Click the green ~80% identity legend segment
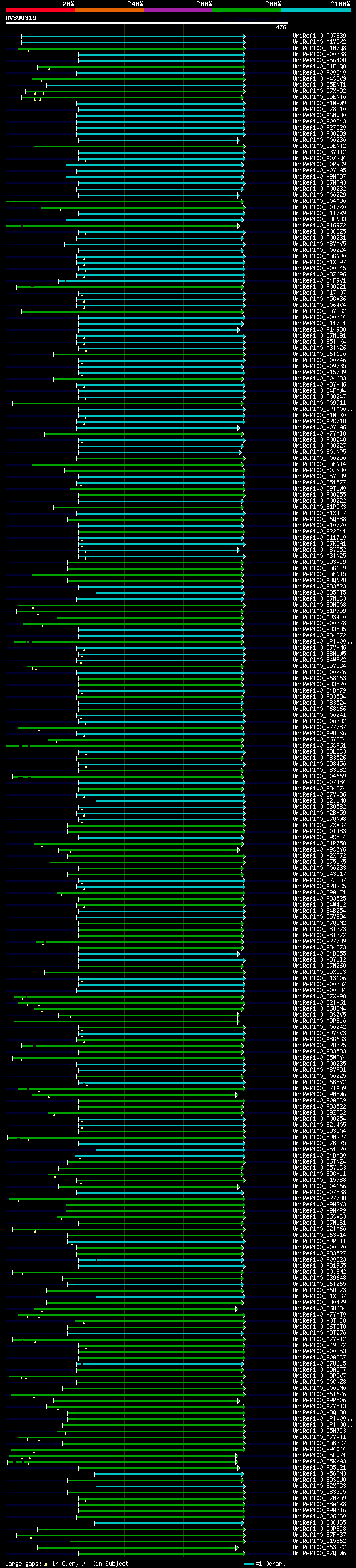The height and width of the screenshot is (1568, 356). (247, 10)
